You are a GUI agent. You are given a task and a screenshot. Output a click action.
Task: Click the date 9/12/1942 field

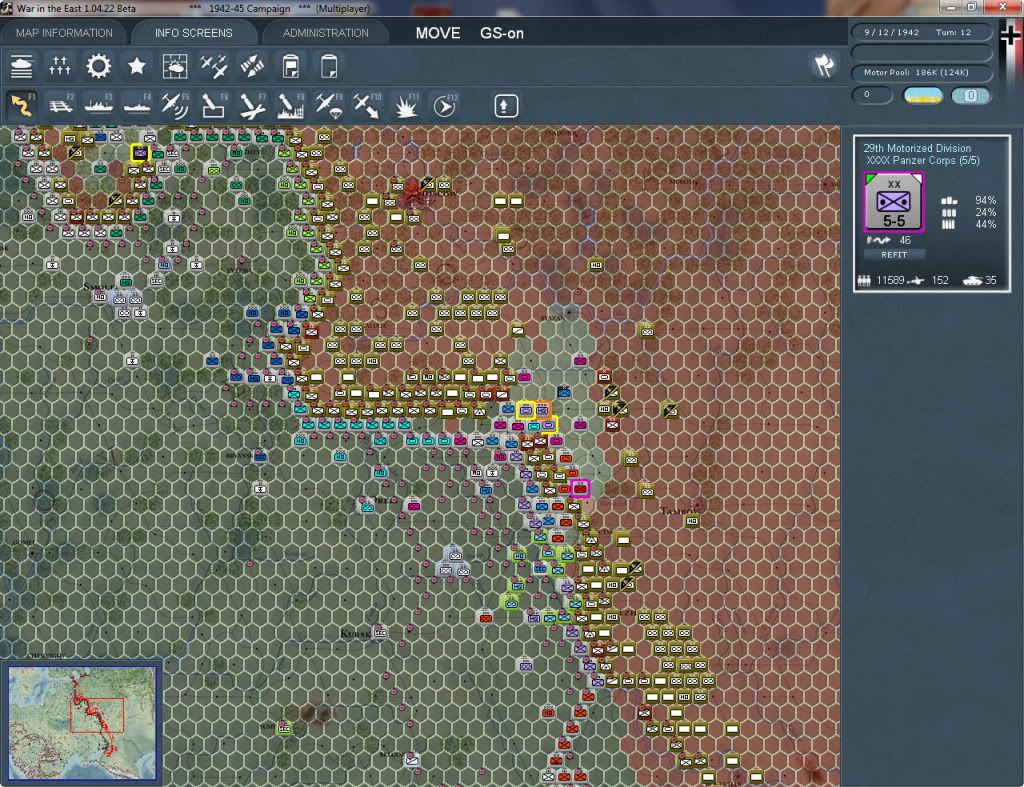(891, 32)
